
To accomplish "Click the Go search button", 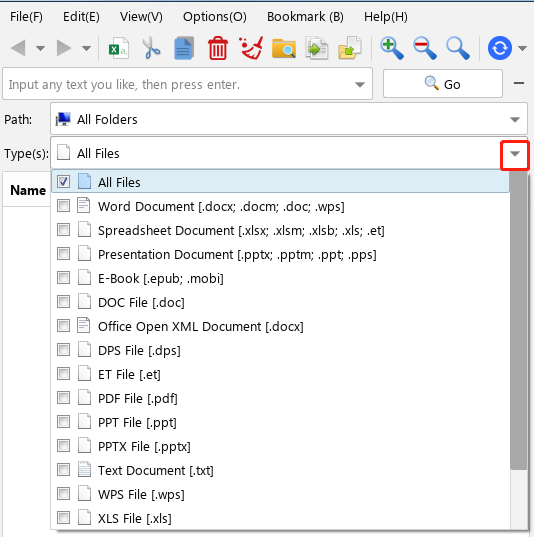I will coord(443,84).
